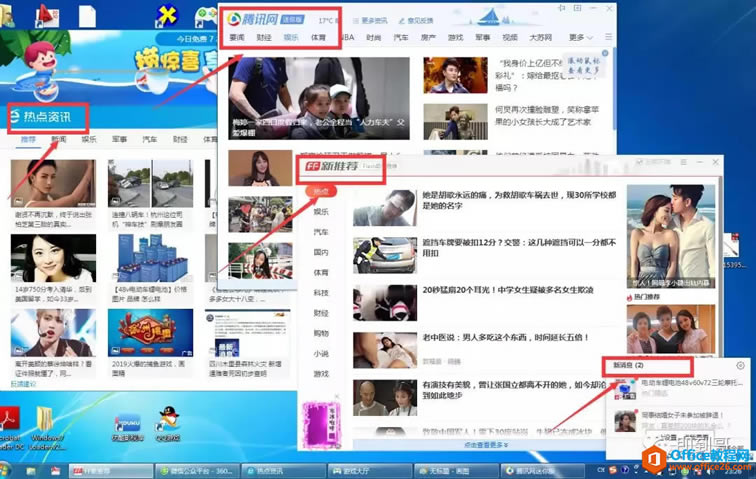Select 科技 in the 新推荐 sidebar

click(x=321, y=293)
